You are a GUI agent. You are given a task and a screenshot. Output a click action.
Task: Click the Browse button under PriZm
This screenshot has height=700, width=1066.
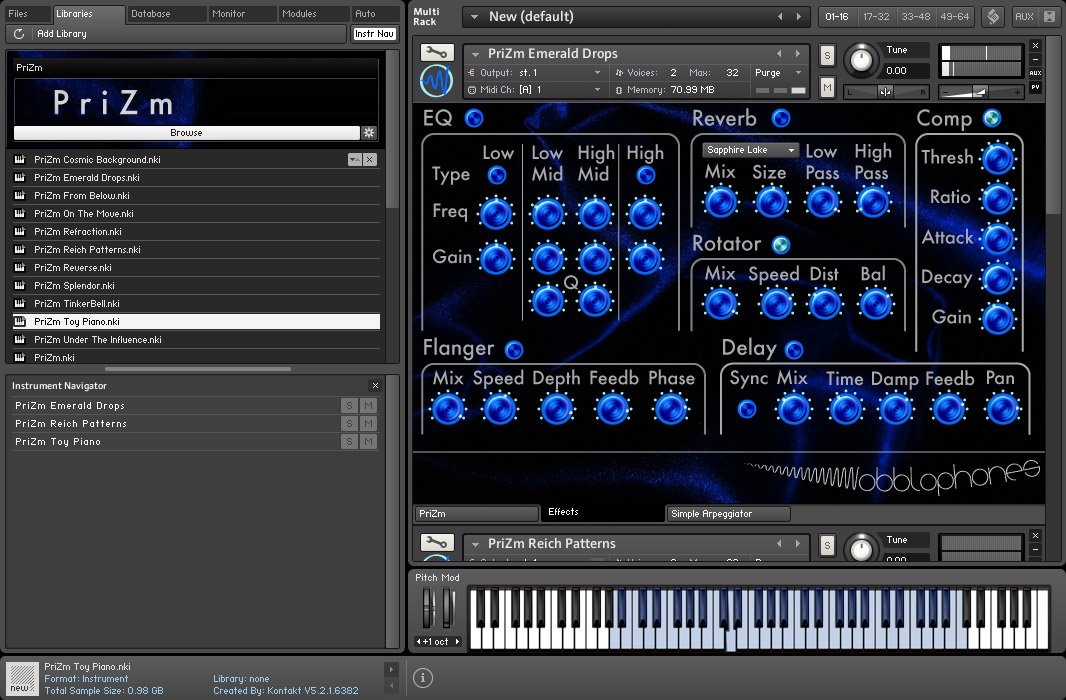click(x=186, y=133)
